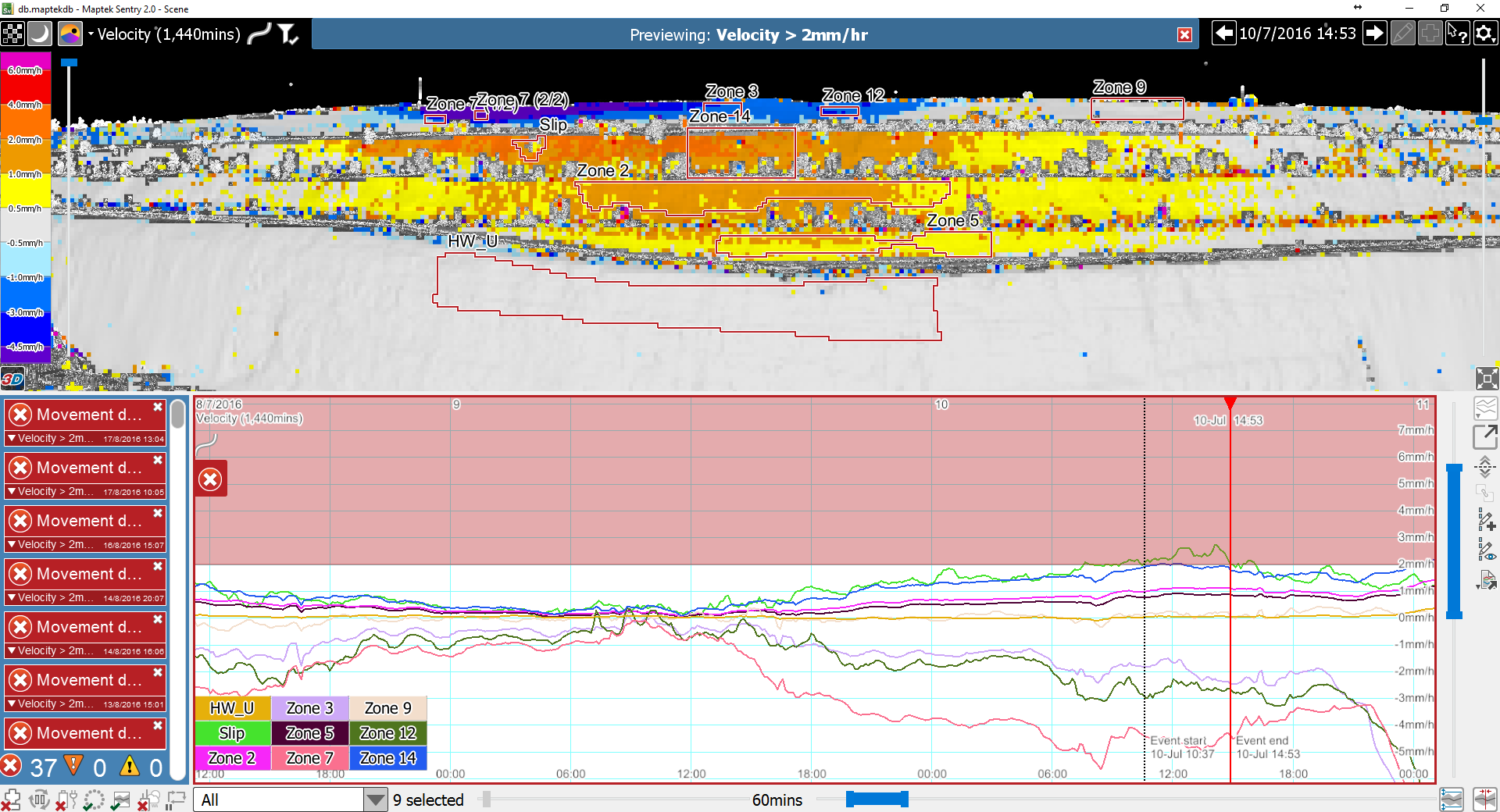Open the settings gear icon
The width and height of the screenshot is (1500, 812).
click(1485, 34)
